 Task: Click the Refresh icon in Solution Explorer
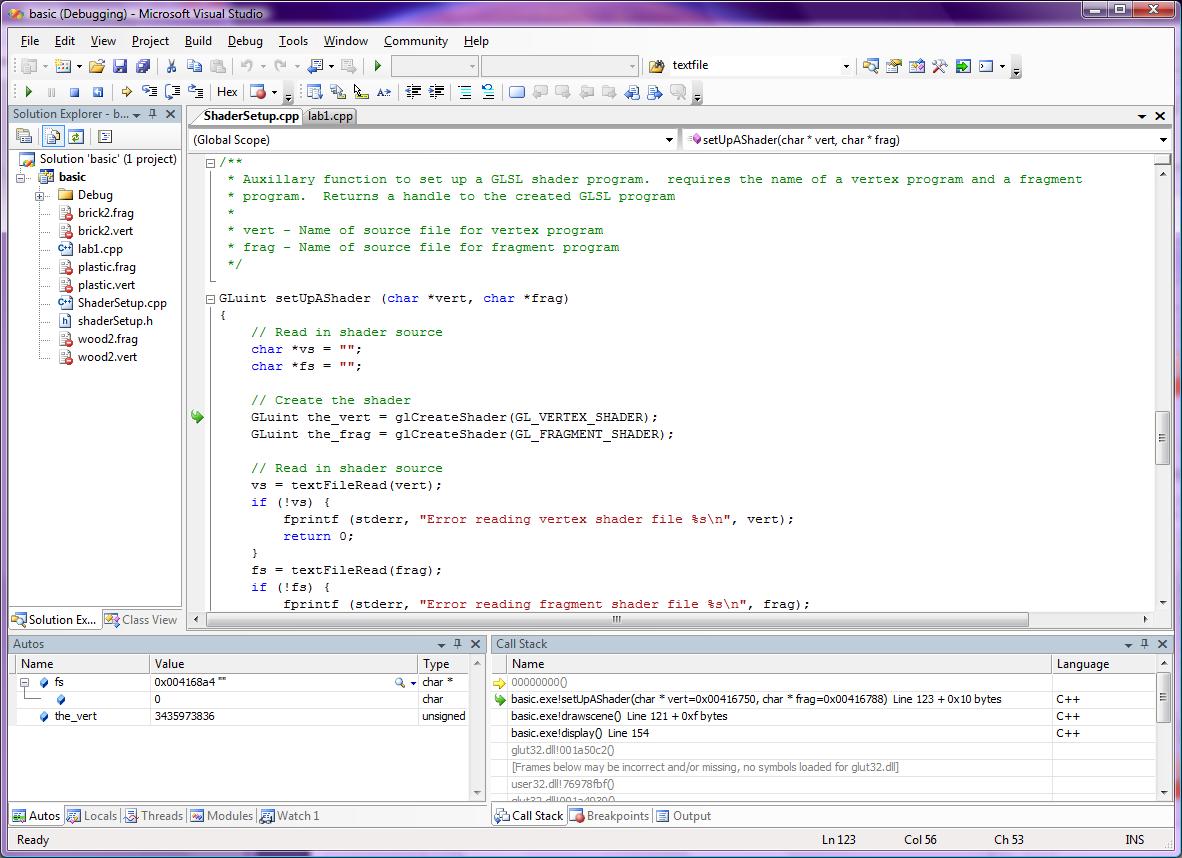tap(76, 137)
